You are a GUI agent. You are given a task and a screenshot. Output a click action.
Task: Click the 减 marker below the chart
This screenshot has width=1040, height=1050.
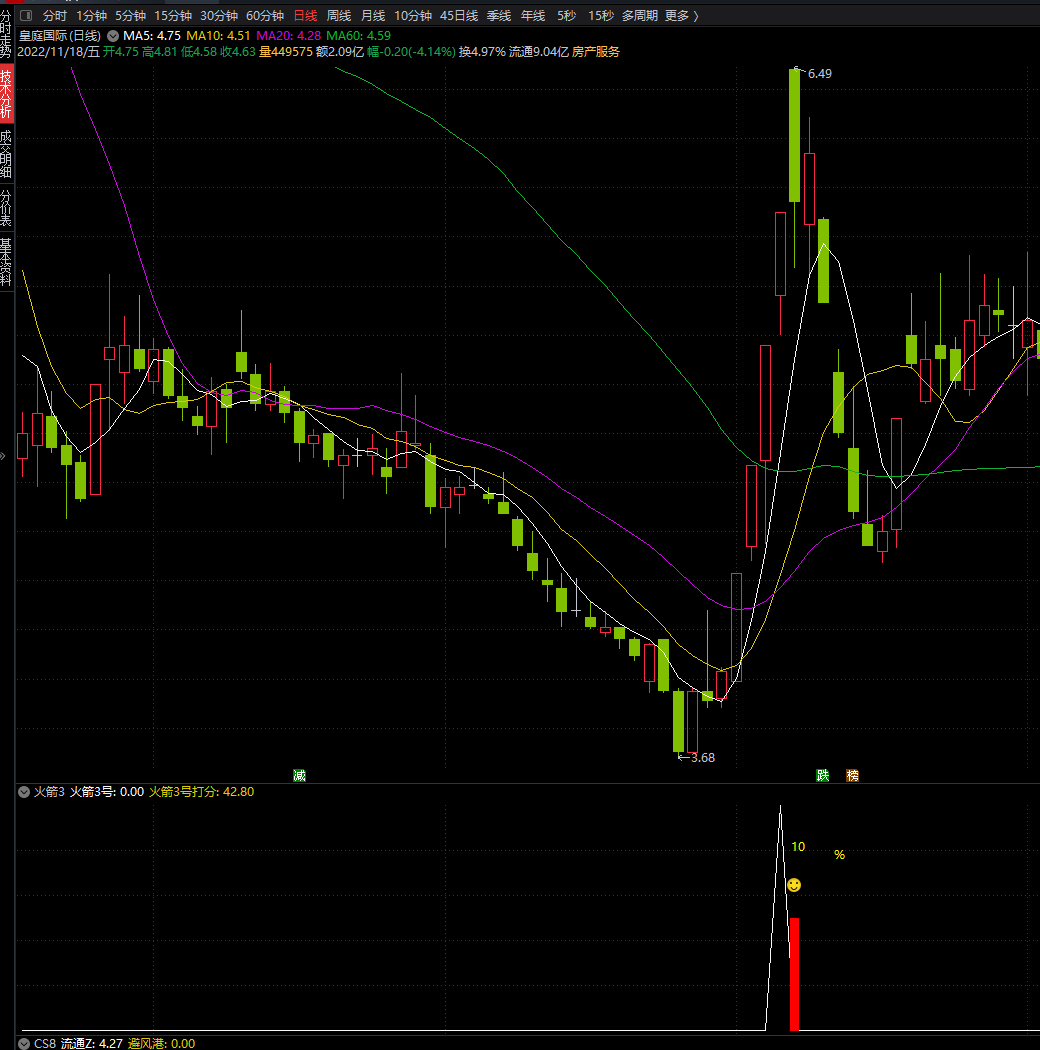pyautogui.click(x=299, y=775)
